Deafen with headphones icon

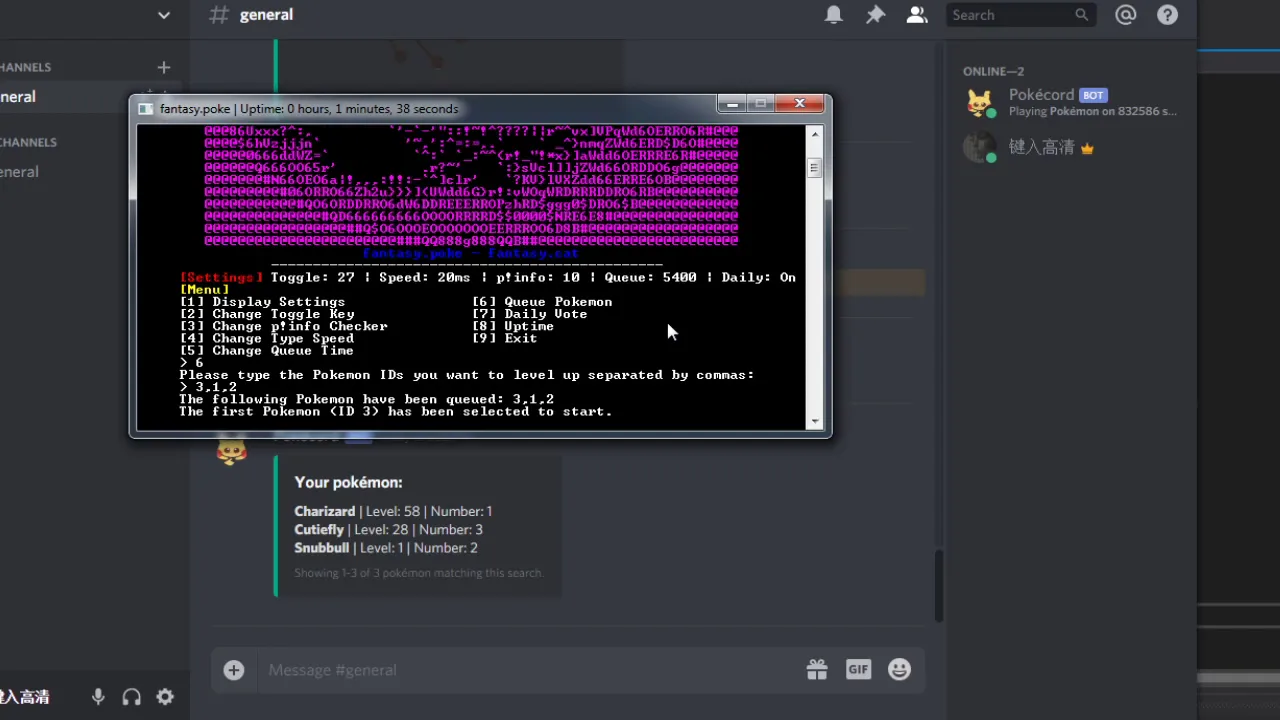click(131, 697)
